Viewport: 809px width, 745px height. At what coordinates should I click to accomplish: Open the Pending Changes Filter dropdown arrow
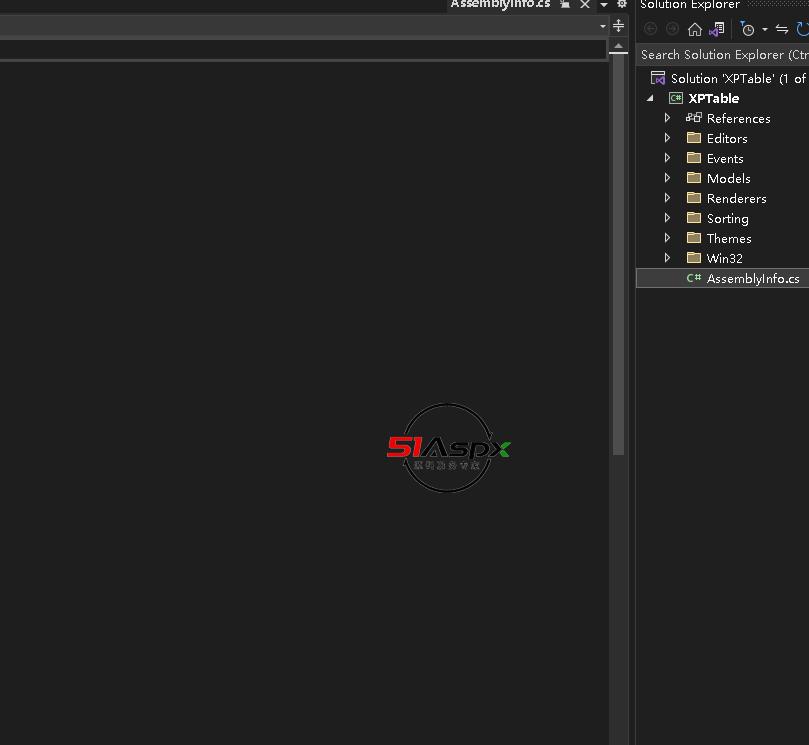(765, 29)
